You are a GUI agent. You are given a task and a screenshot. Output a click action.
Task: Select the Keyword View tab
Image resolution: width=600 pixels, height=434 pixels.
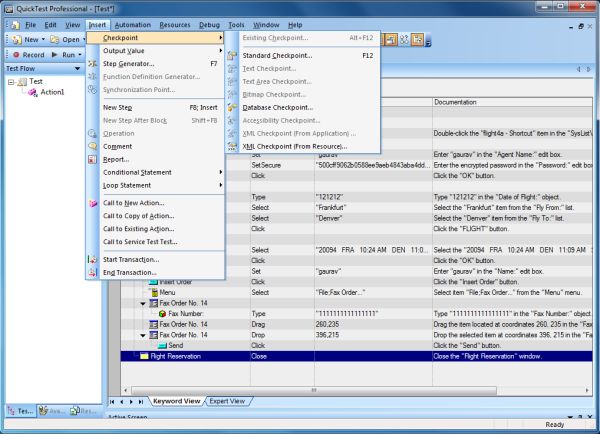tap(176, 401)
